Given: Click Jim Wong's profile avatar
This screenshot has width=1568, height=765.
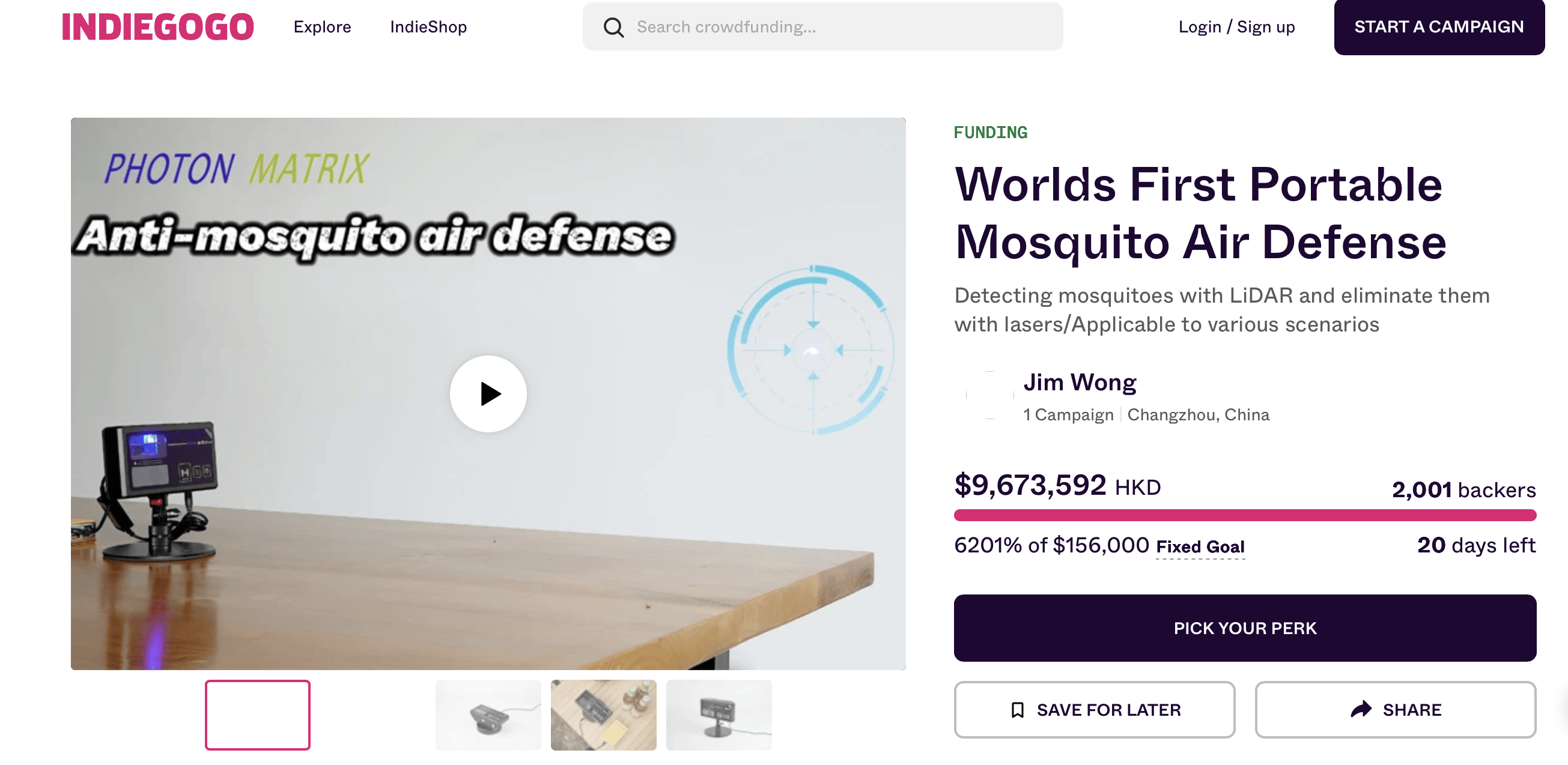Looking at the screenshot, I should 989,396.
